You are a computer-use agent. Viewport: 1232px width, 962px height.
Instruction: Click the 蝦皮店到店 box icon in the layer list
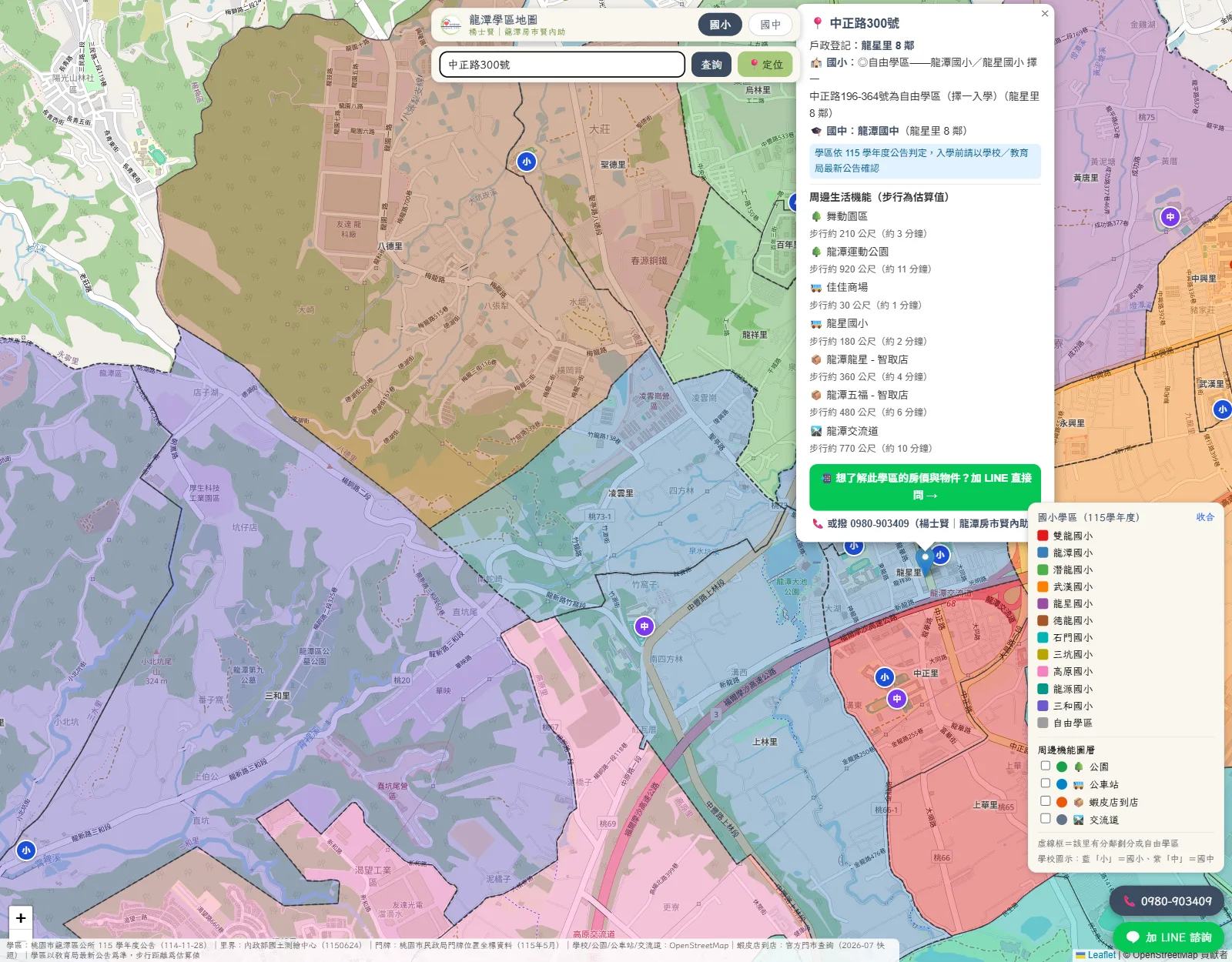(x=1079, y=802)
